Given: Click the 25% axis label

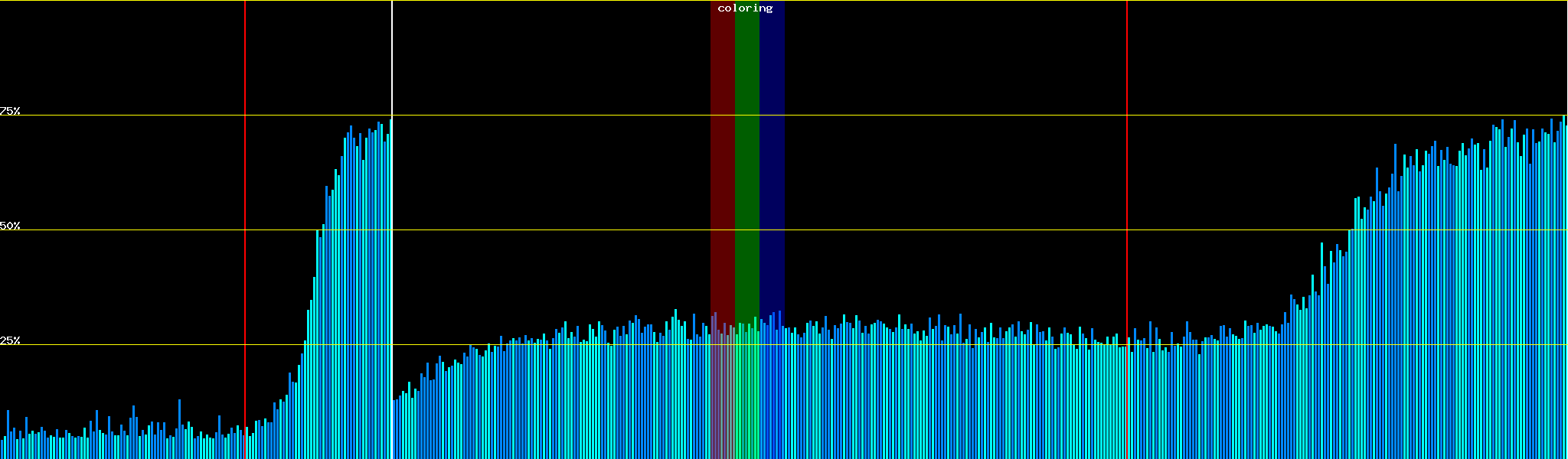Looking at the screenshot, I should point(10,340).
